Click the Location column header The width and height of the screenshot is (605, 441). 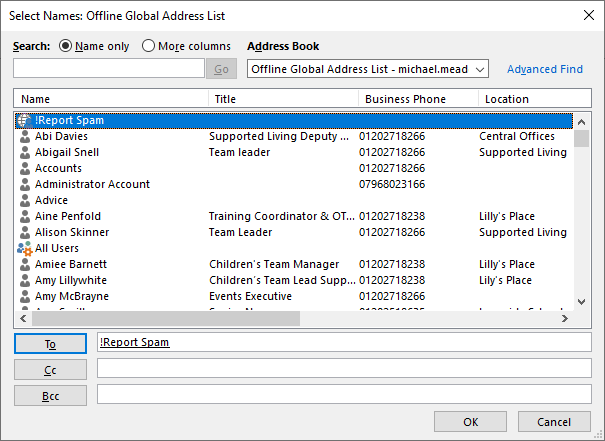click(x=525, y=99)
